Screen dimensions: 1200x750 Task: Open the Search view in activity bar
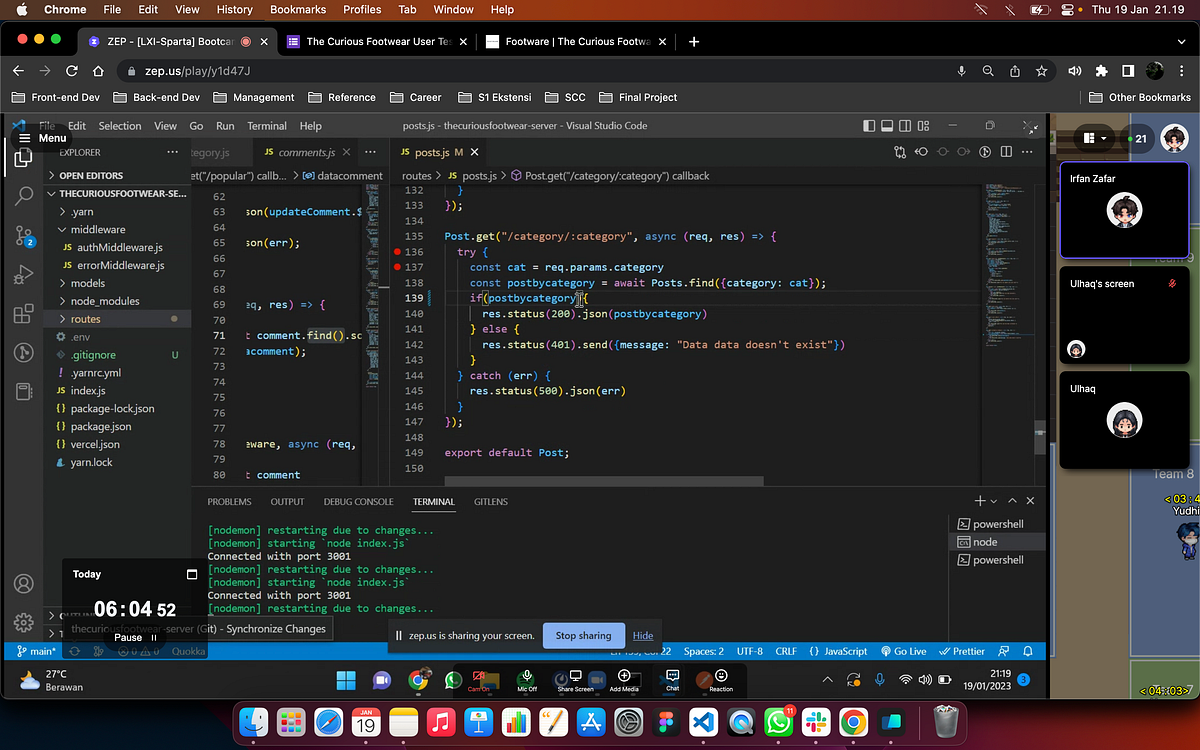pos(24,196)
